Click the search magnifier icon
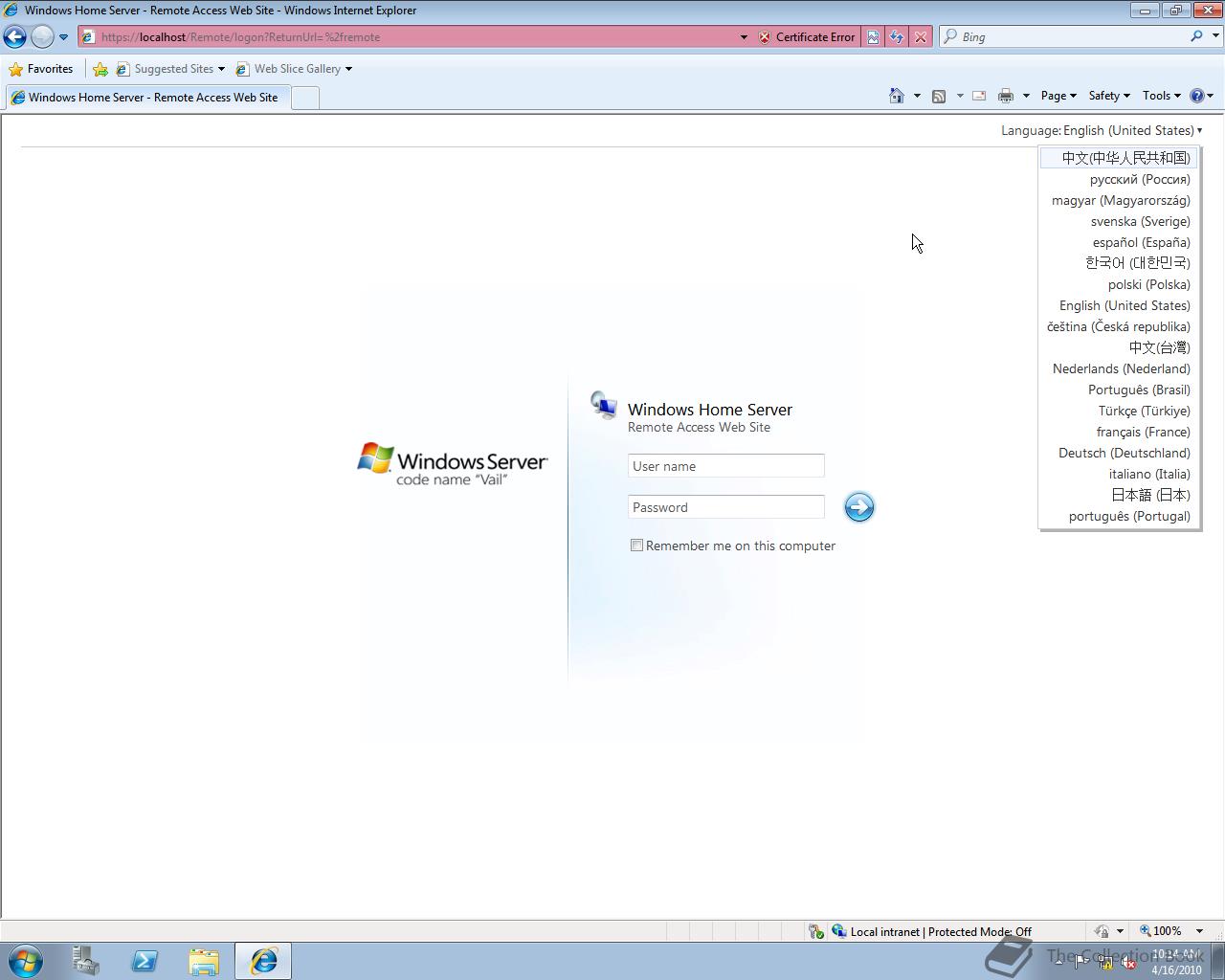The height and width of the screenshot is (980, 1225). tap(1196, 36)
